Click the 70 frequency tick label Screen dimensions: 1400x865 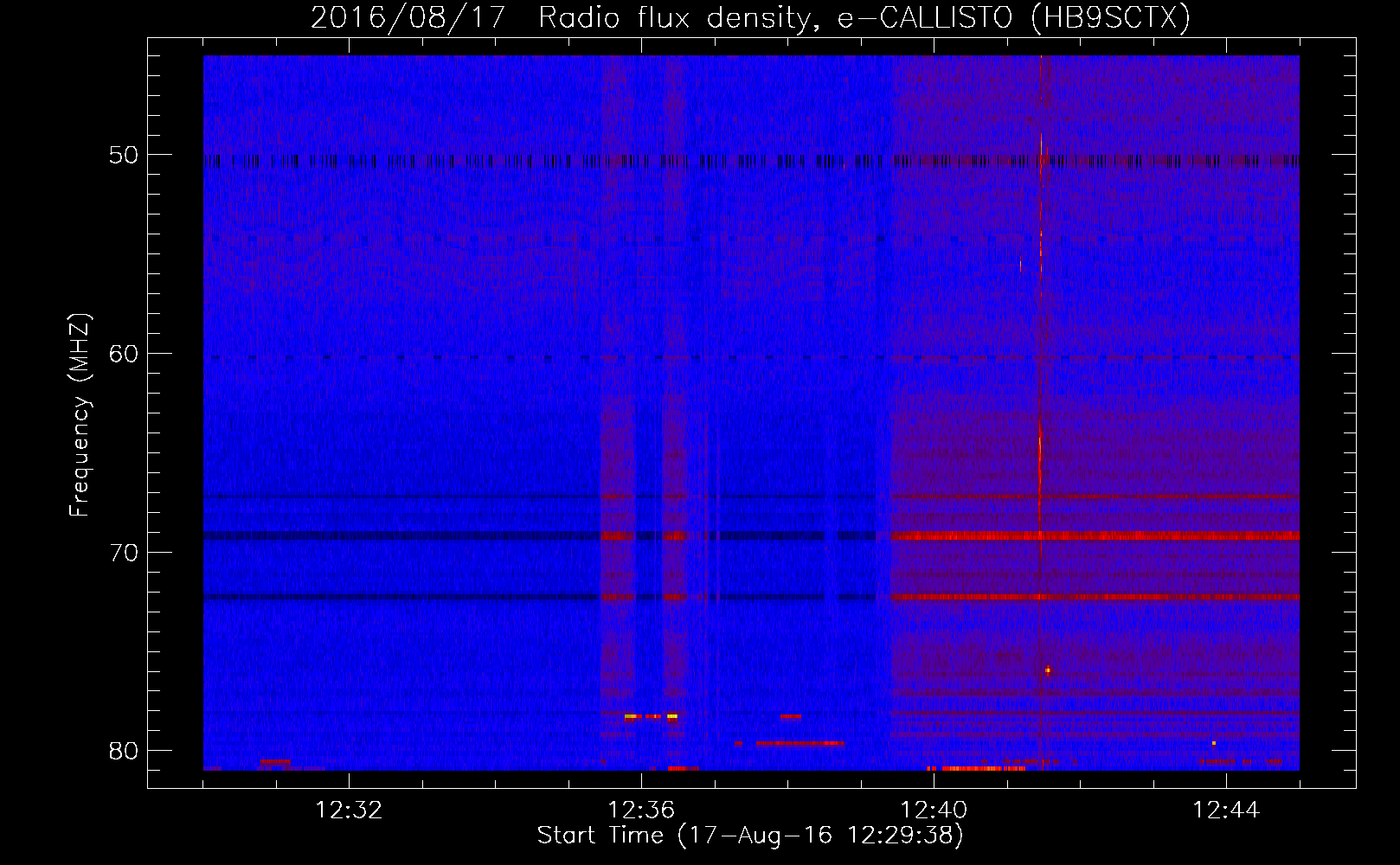click(124, 553)
